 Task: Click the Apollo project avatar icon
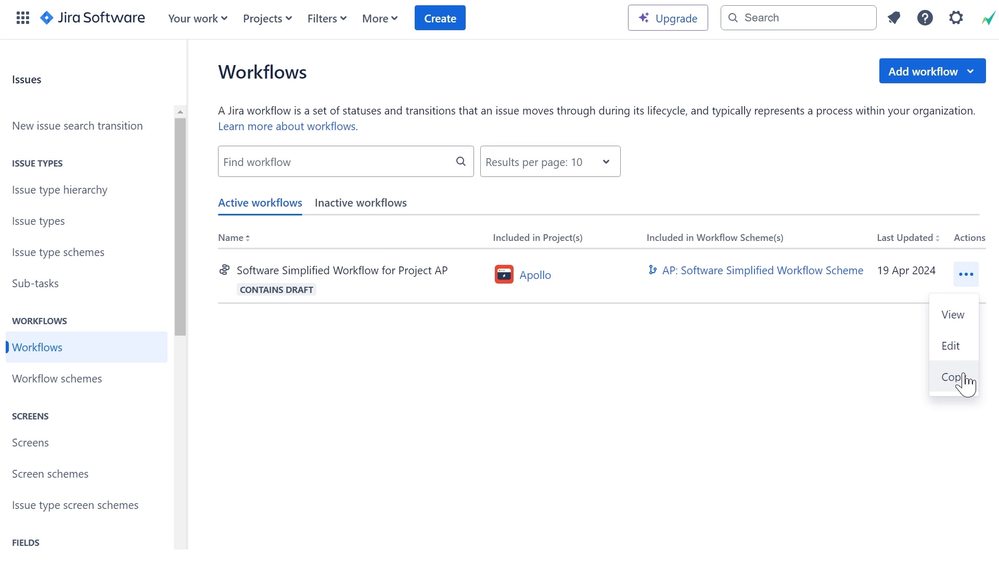pos(504,275)
